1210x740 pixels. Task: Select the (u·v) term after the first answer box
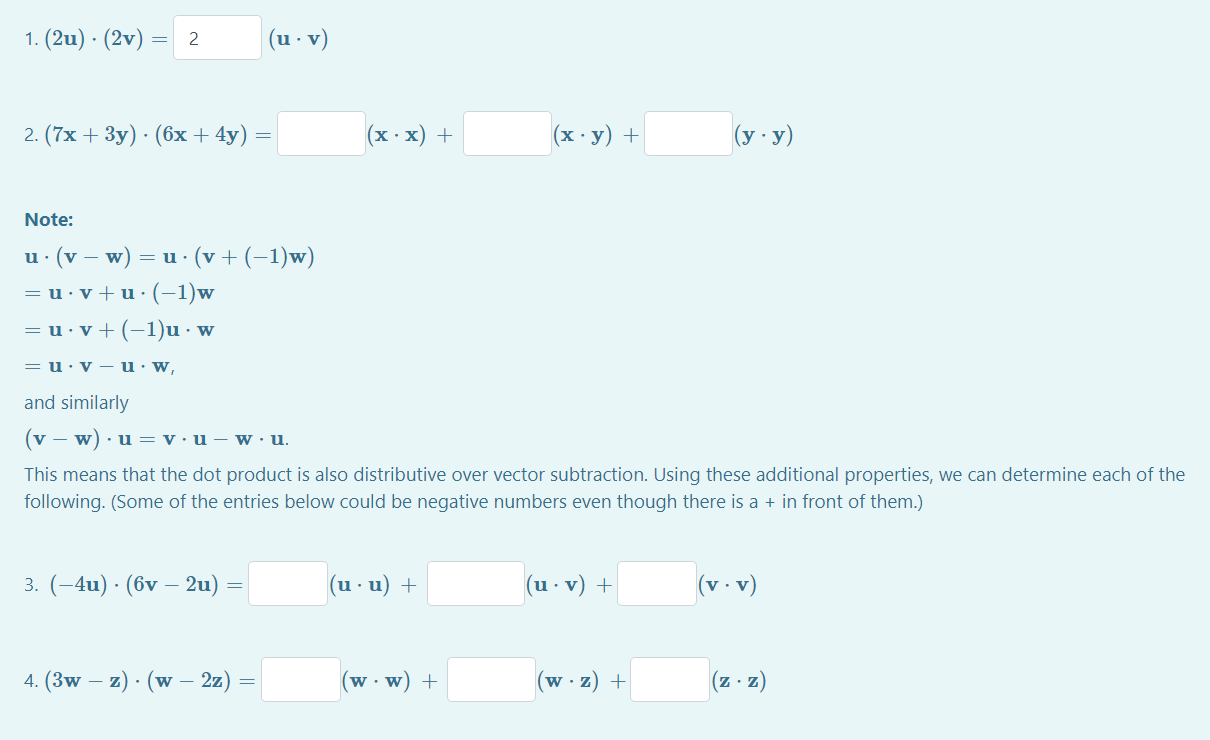tap(298, 37)
